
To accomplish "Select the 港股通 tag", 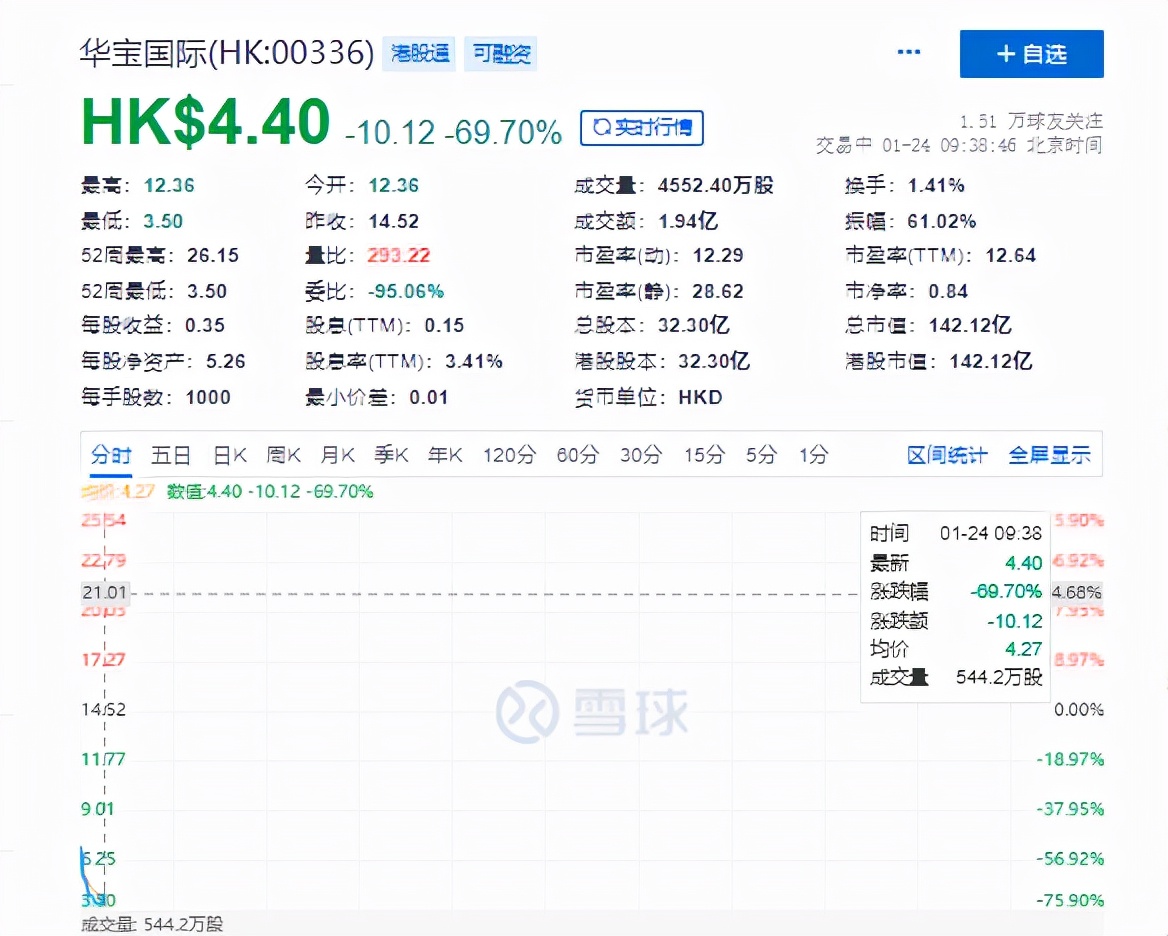I will 419,54.
